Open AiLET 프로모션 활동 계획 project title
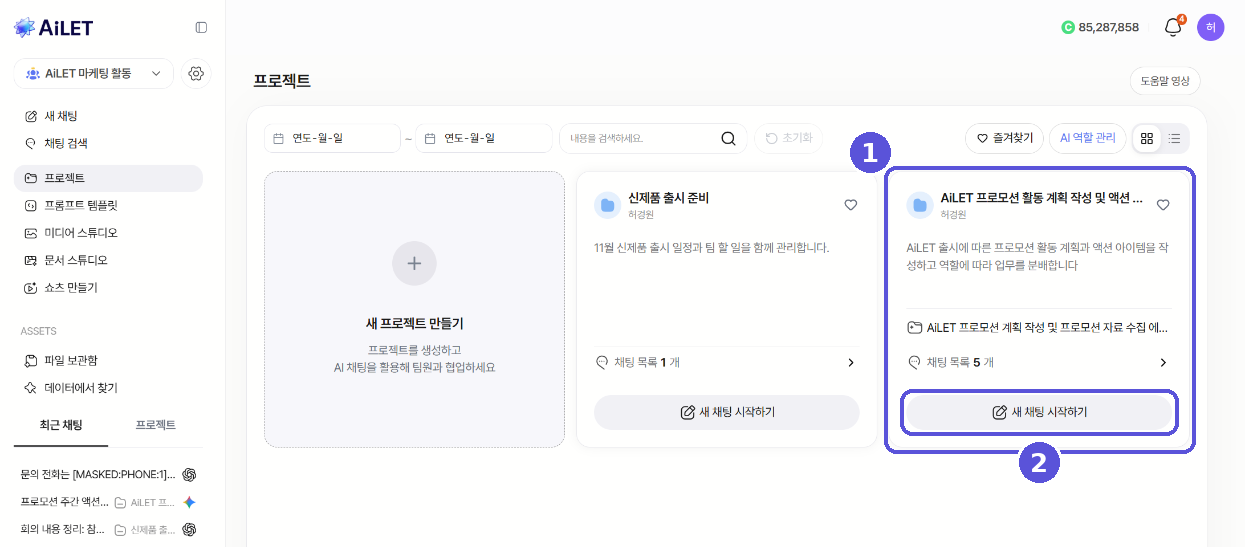This screenshot has height=547, width=1245. tap(1041, 198)
